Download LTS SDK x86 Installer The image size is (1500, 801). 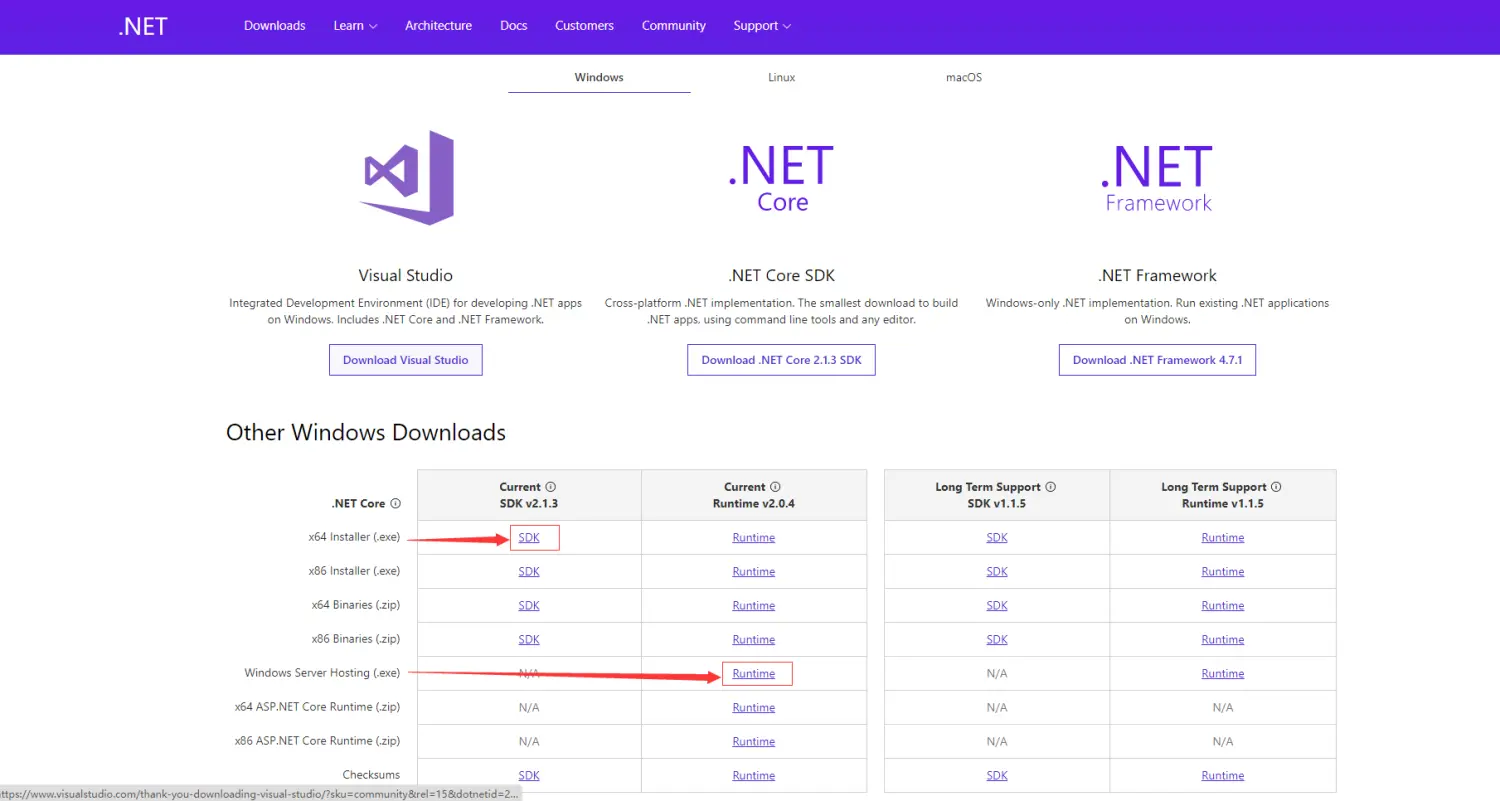click(997, 572)
